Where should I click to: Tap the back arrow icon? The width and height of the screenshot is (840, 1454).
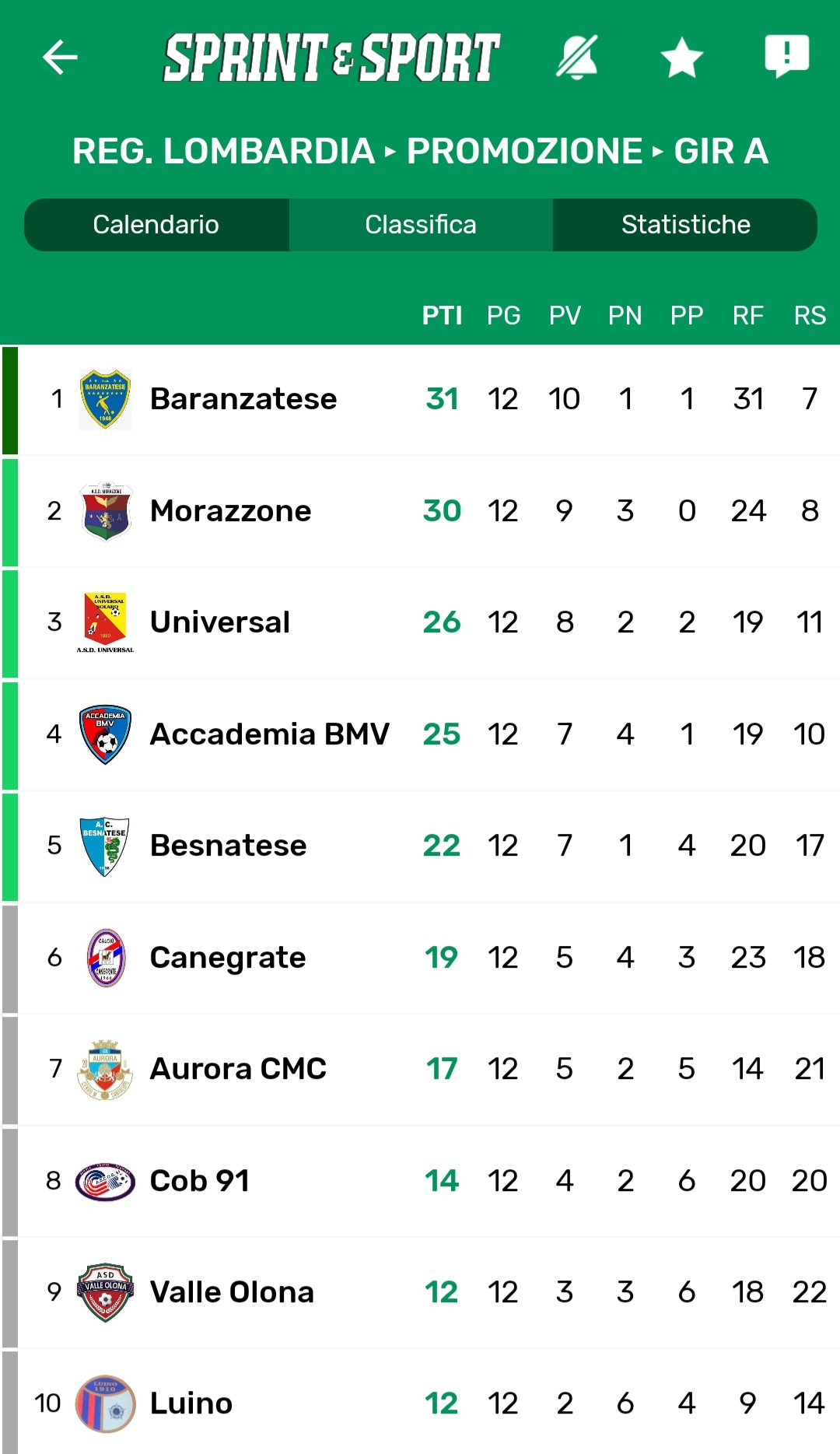click(60, 57)
